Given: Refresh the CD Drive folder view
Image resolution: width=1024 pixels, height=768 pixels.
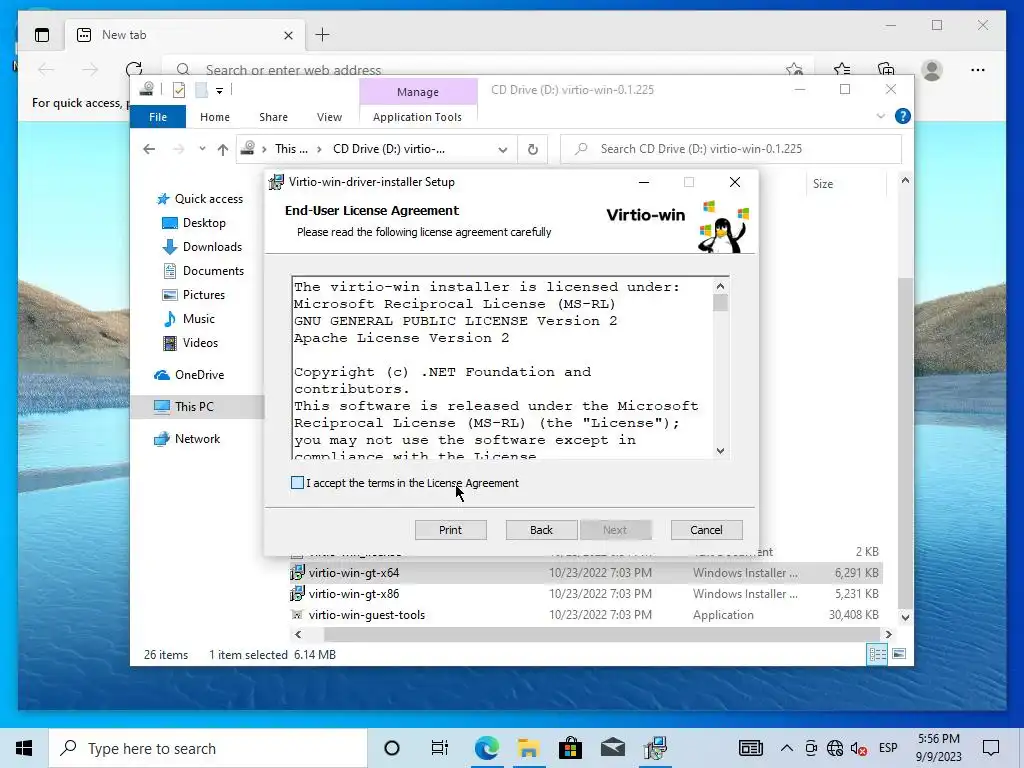Looking at the screenshot, I should 533,149.
